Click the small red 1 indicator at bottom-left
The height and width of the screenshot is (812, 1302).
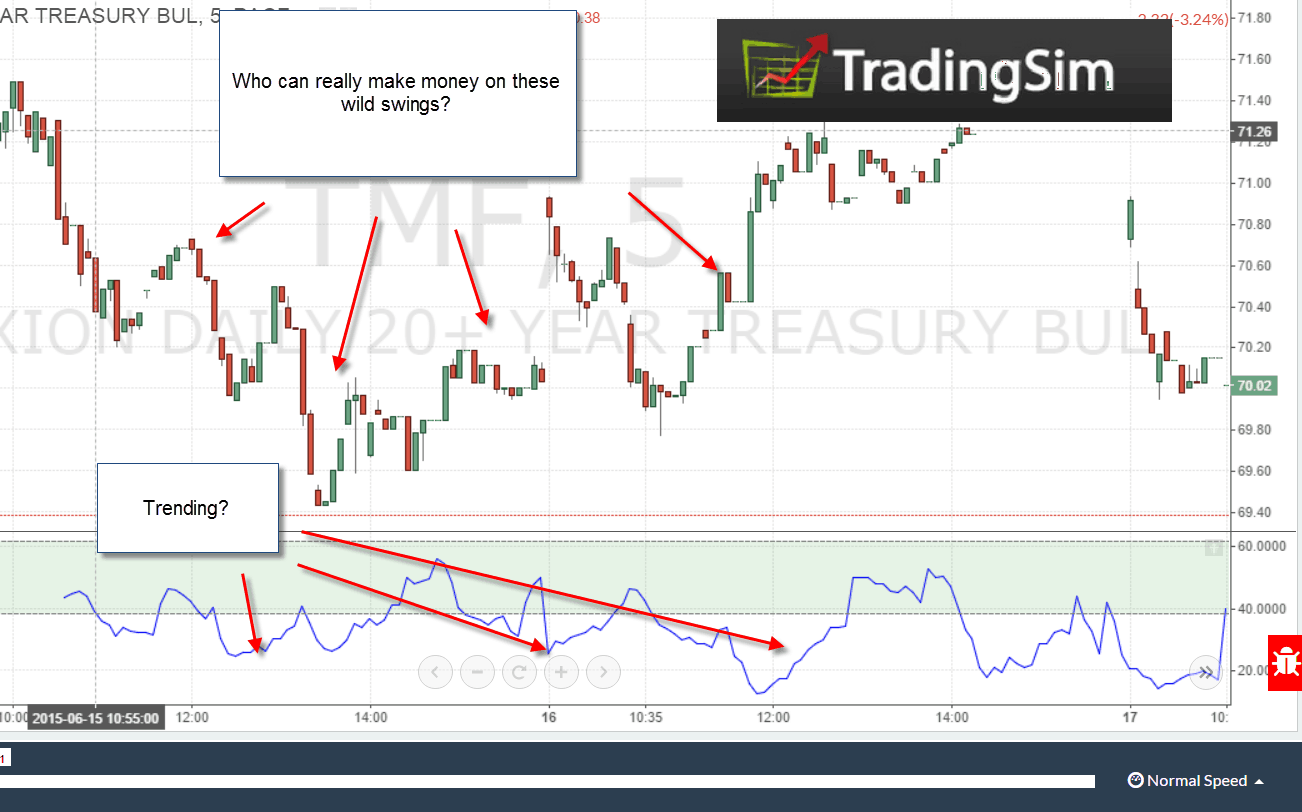tap(3, 759)
